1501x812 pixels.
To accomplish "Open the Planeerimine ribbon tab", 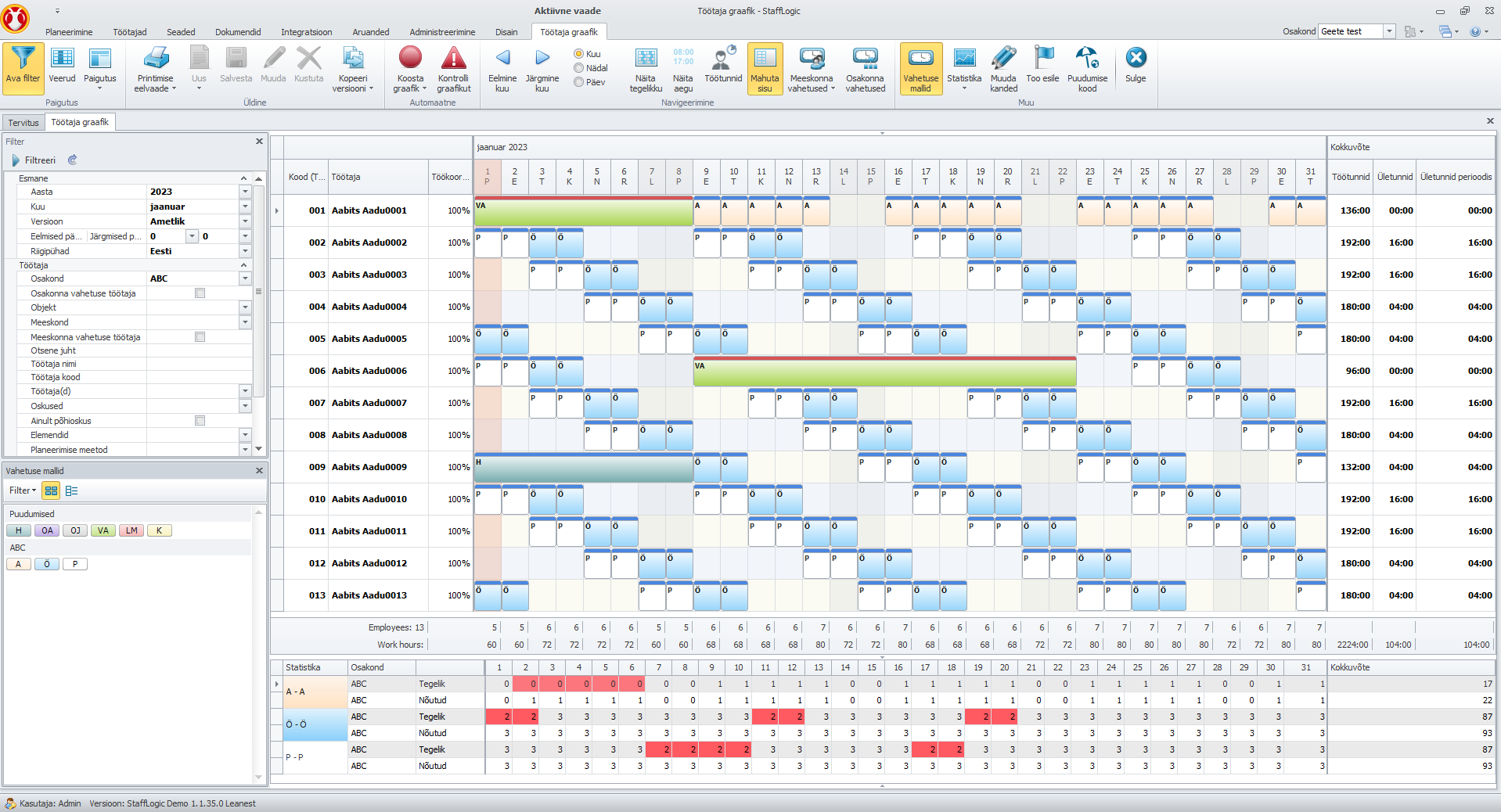I will pyautogui.click(x=69, y=32).
